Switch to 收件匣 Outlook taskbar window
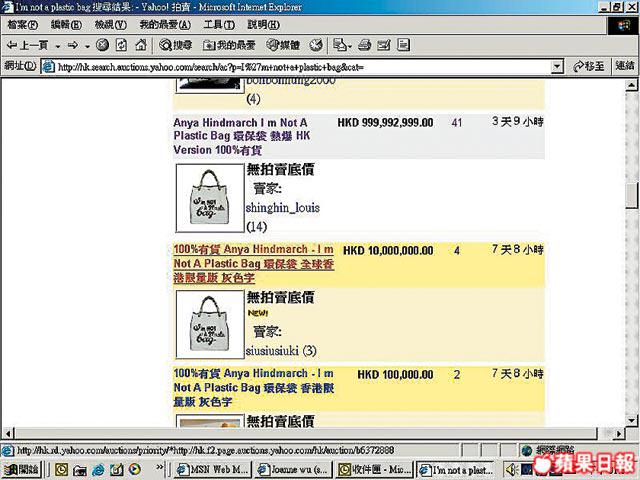The image size is (640, 480). click(x=374, y=469)
